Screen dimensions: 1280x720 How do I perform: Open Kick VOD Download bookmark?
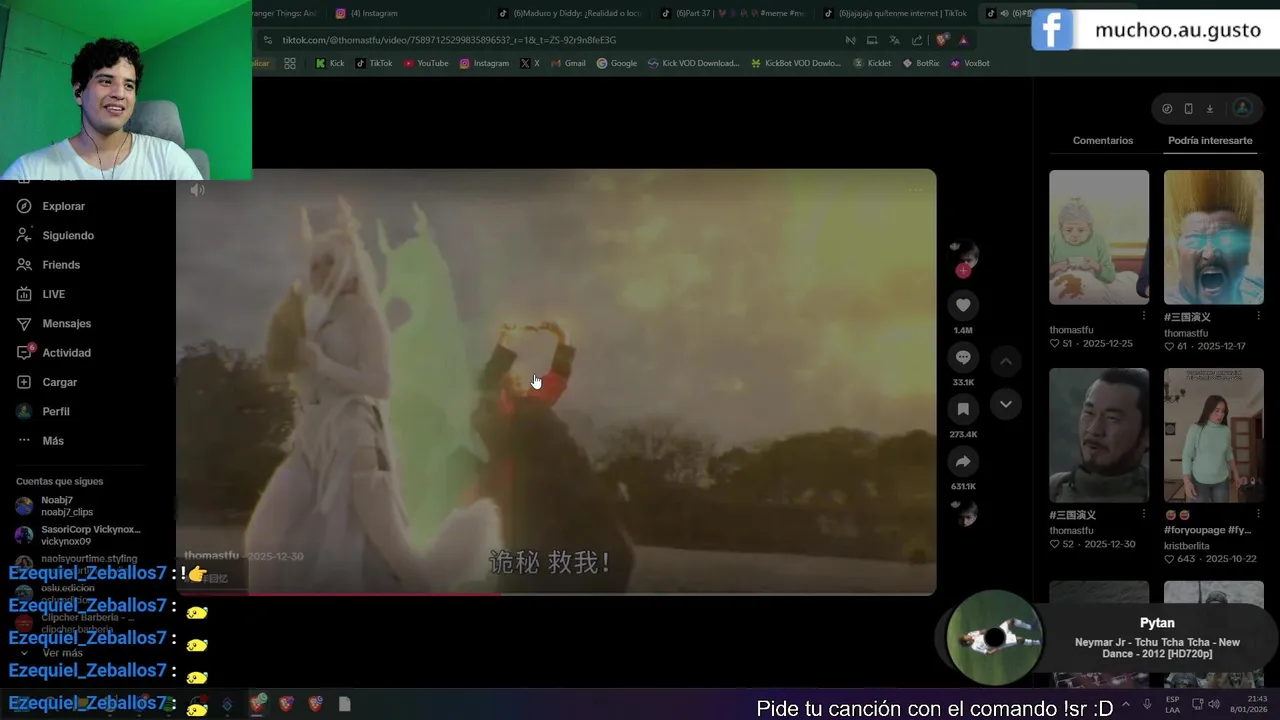tap(694, 63)
